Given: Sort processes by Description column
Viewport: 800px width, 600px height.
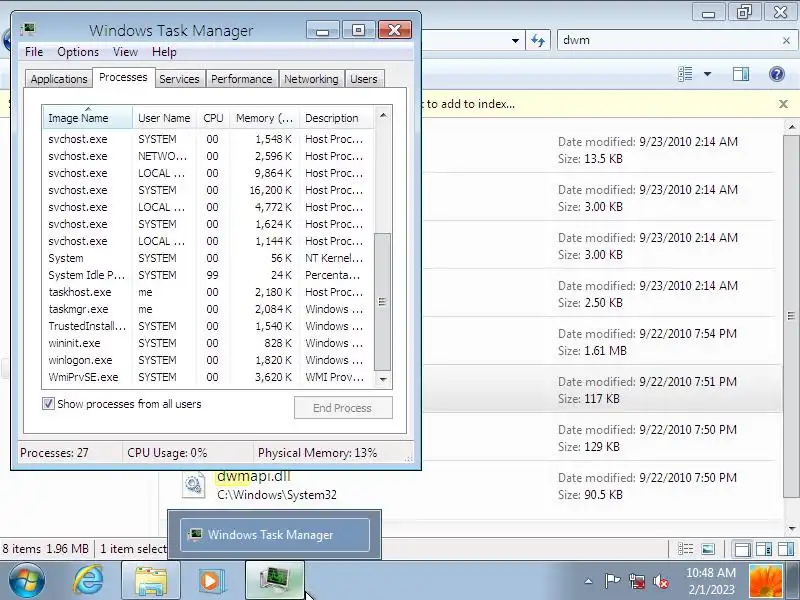Looking at the screenshot, I should [337, 118].
